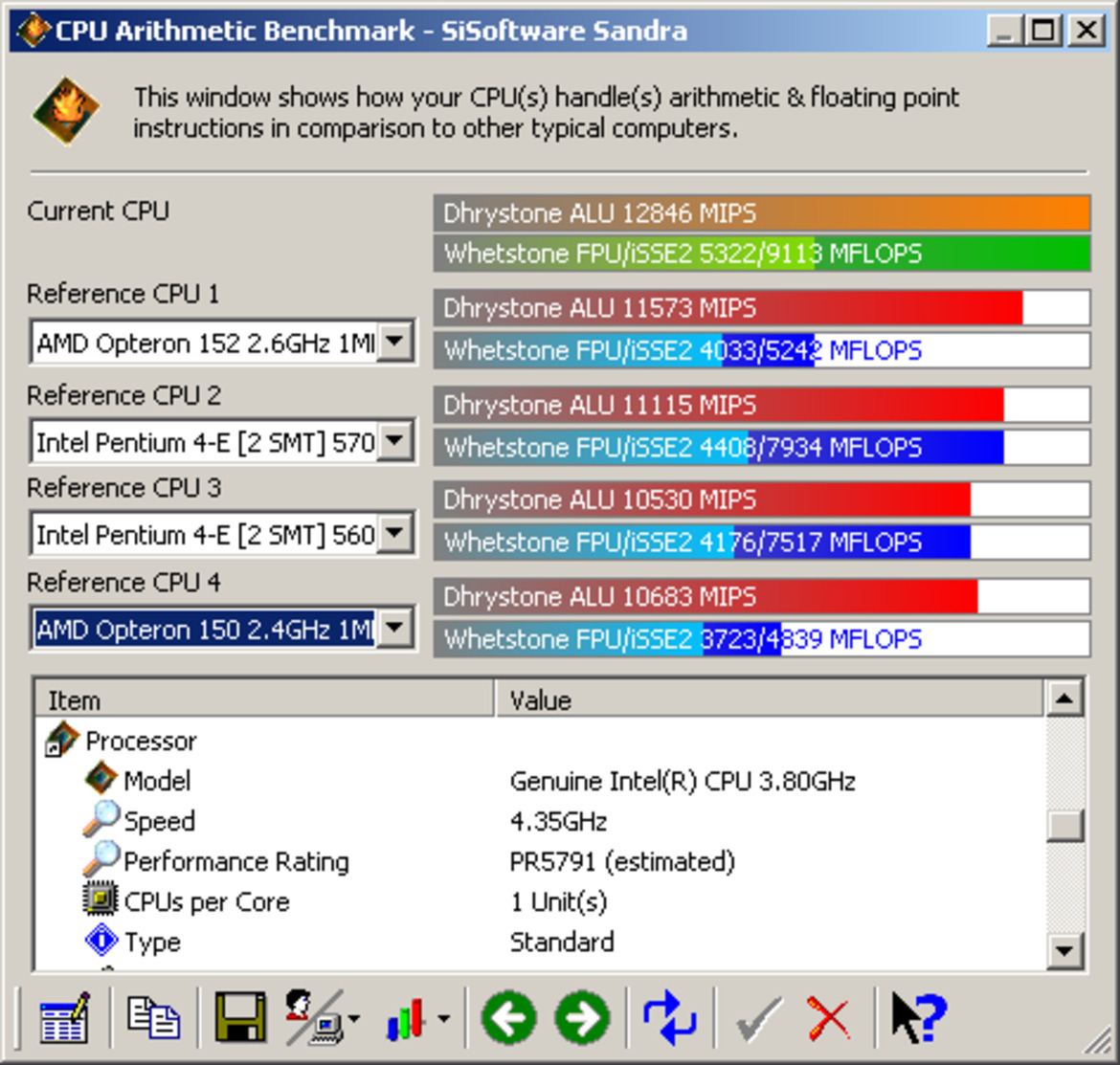Select Intel Pentium 4-E 570 combo box
This screenshot has width=1120, height=1065.
(x=222, y=441)
